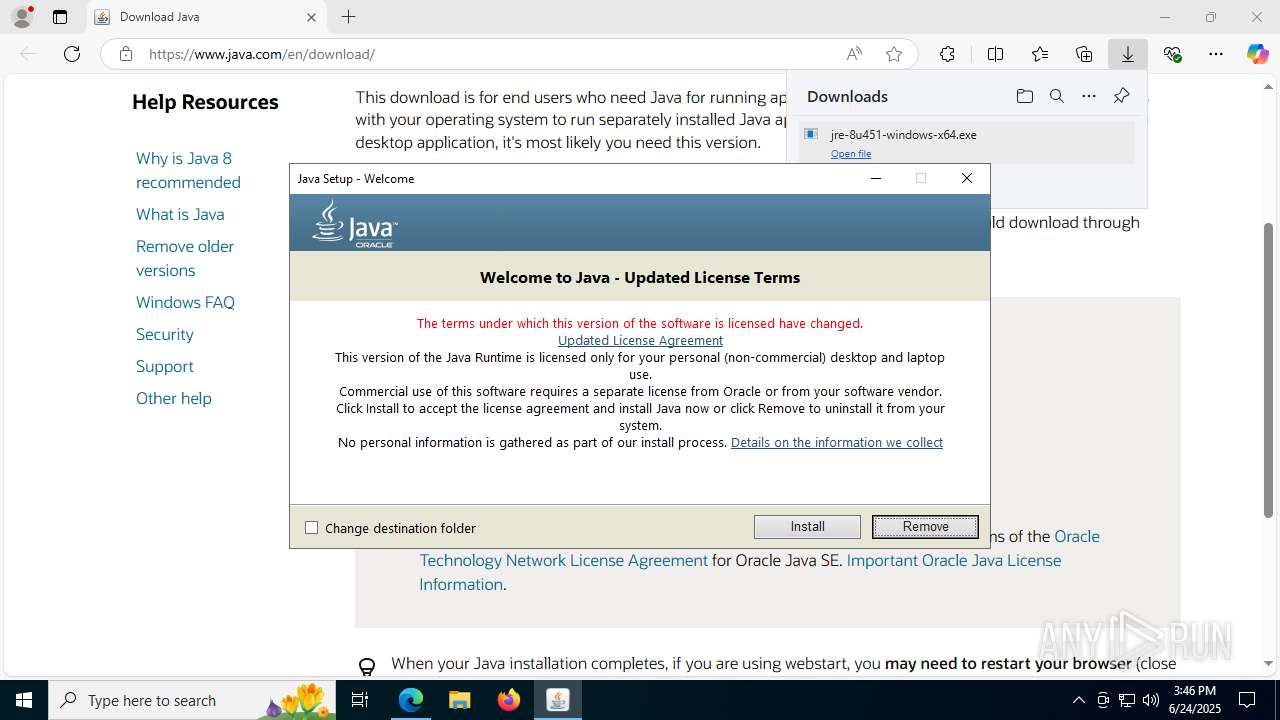Open Edge Settings and more menu
The height and width of the screenshot is (720, 1280).
click(1216, 54)
